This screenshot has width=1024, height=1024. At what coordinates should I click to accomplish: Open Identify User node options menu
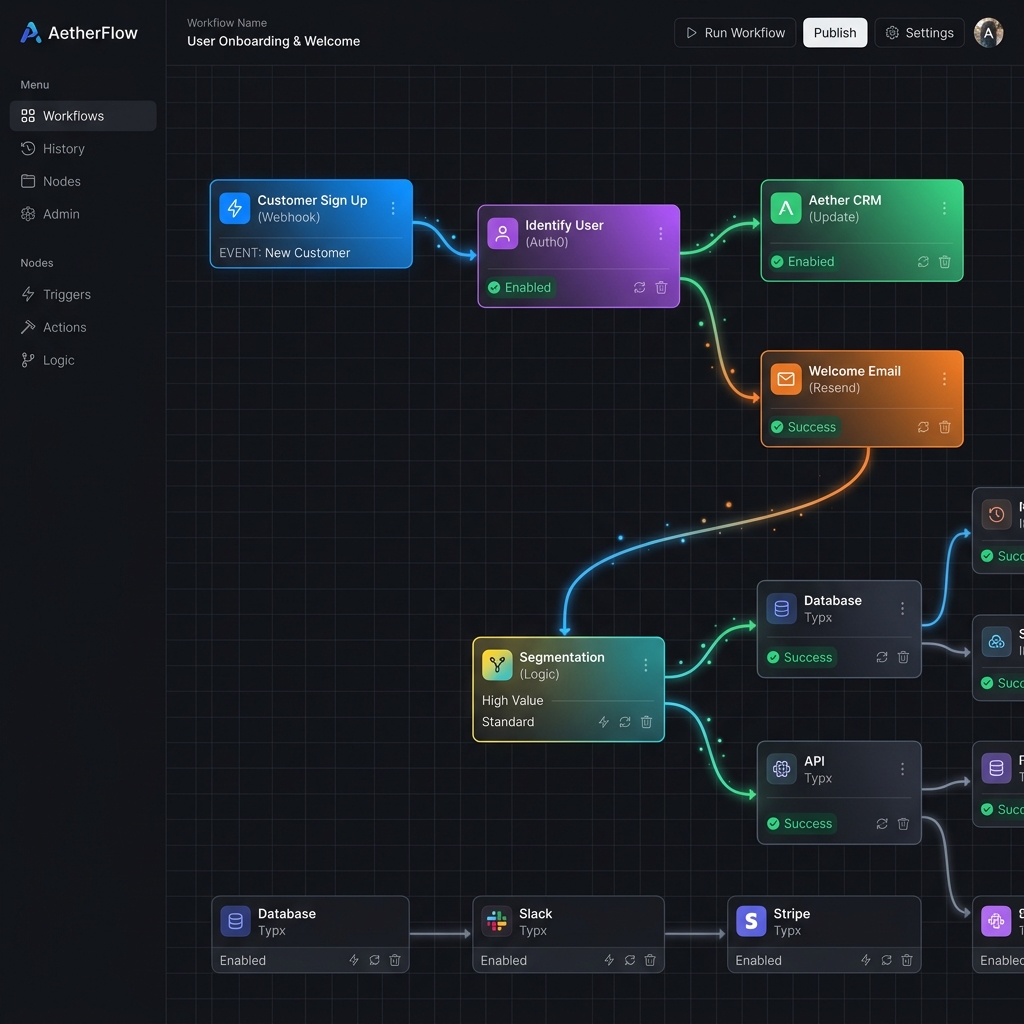pos(660,233)
